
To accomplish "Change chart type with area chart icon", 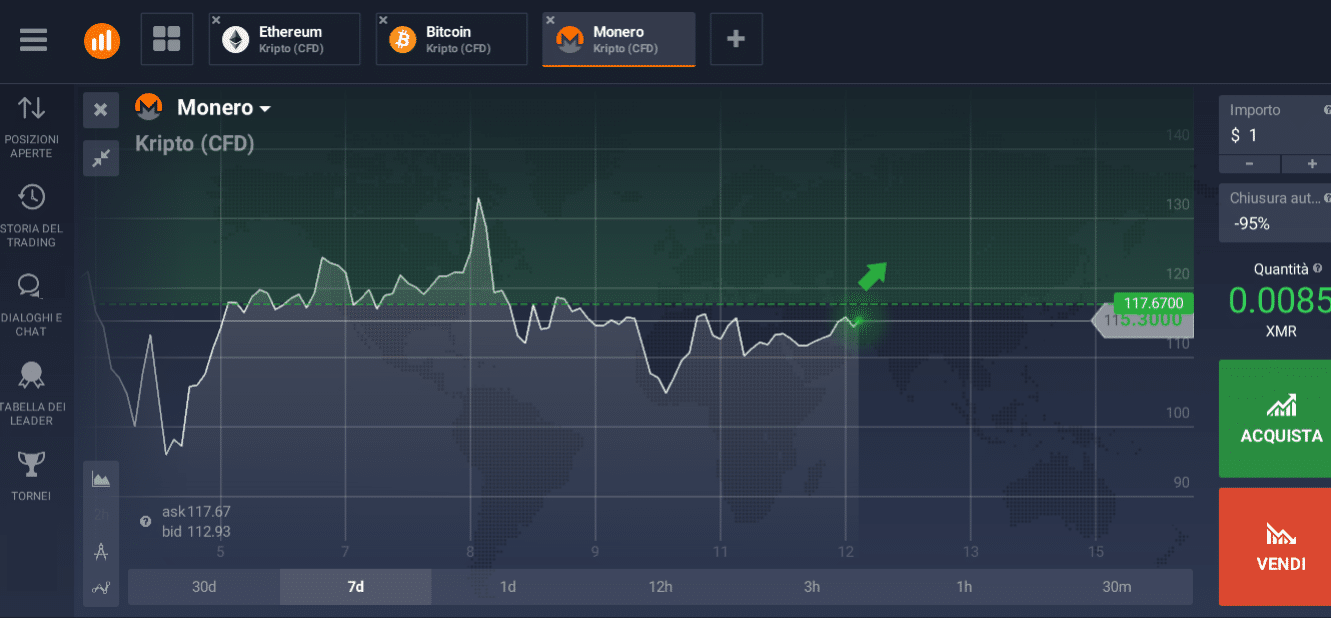I will point(101,479).
